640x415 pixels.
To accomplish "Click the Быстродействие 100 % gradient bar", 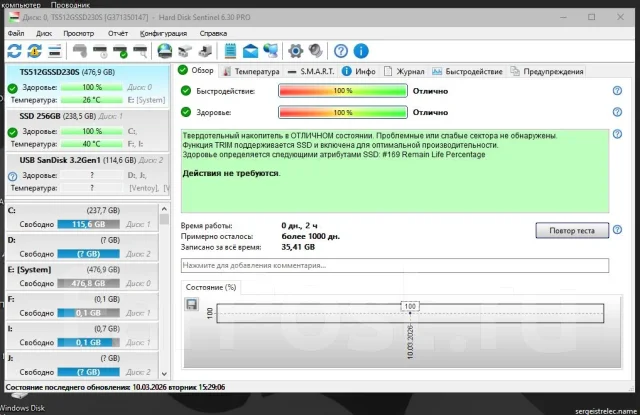I will coord(343,91).
